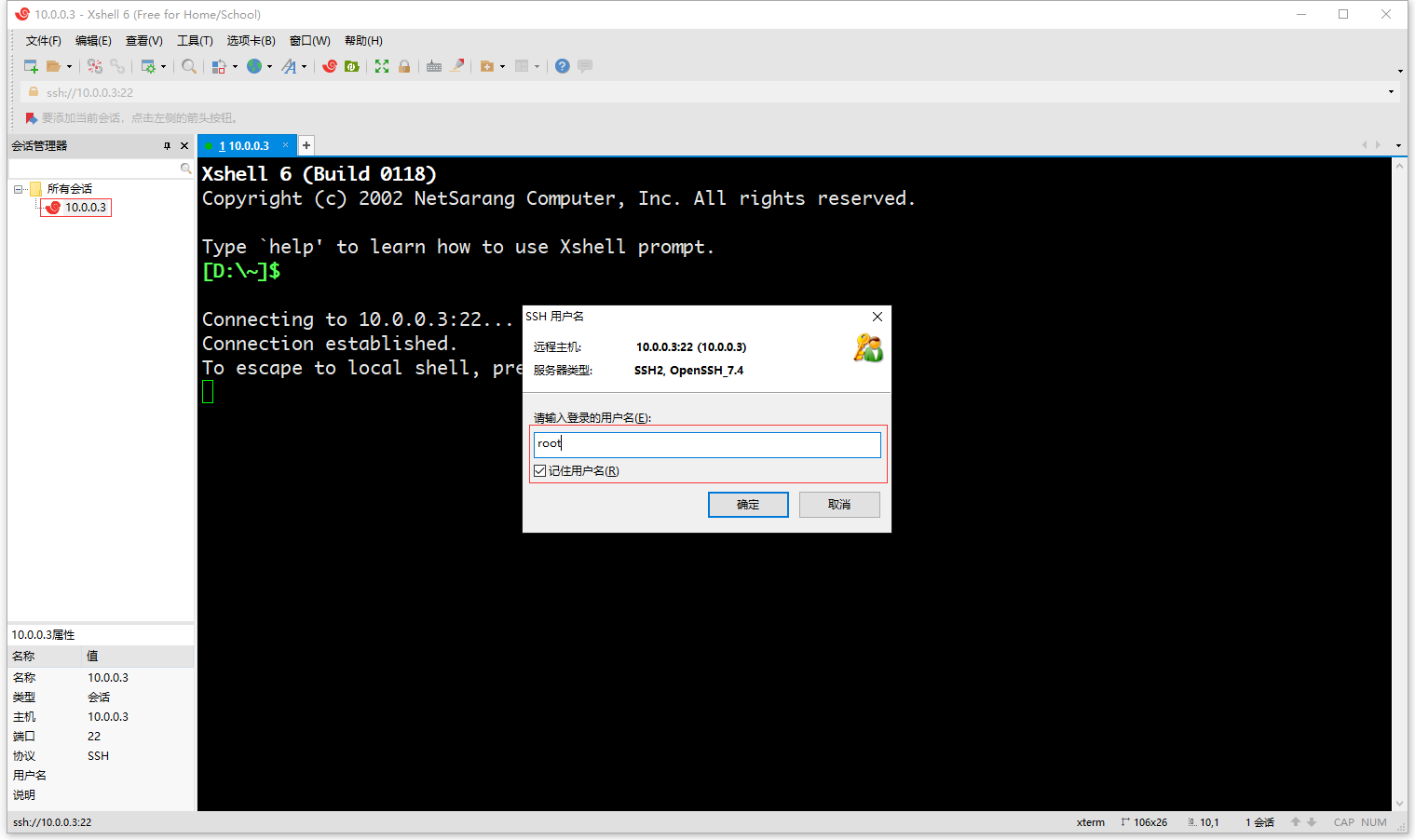Image resolution: width=1415 pixels, height=840 pixels.
Task: Expand new folder dropdown arrow
Action: click(502, 67)
